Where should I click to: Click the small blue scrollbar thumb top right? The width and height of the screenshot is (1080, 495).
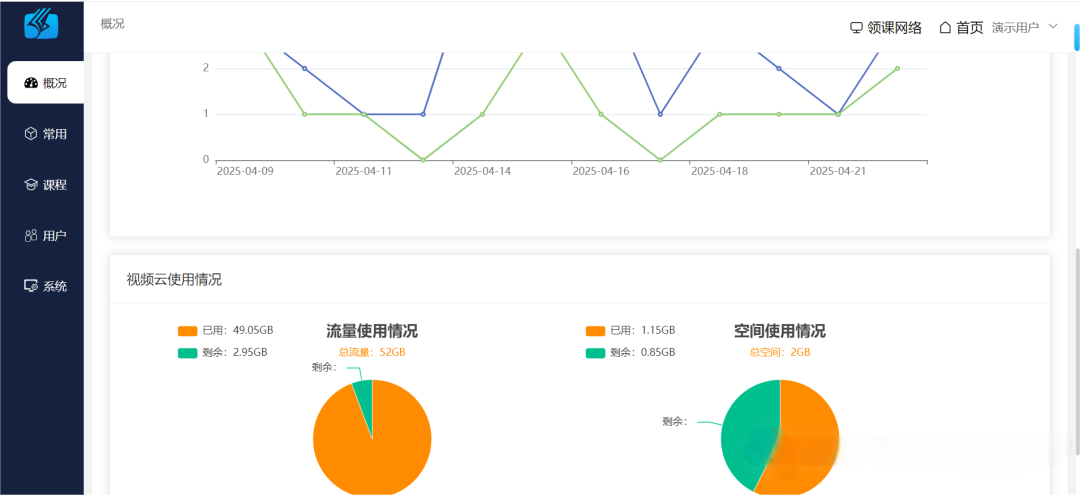point(1077,36)
